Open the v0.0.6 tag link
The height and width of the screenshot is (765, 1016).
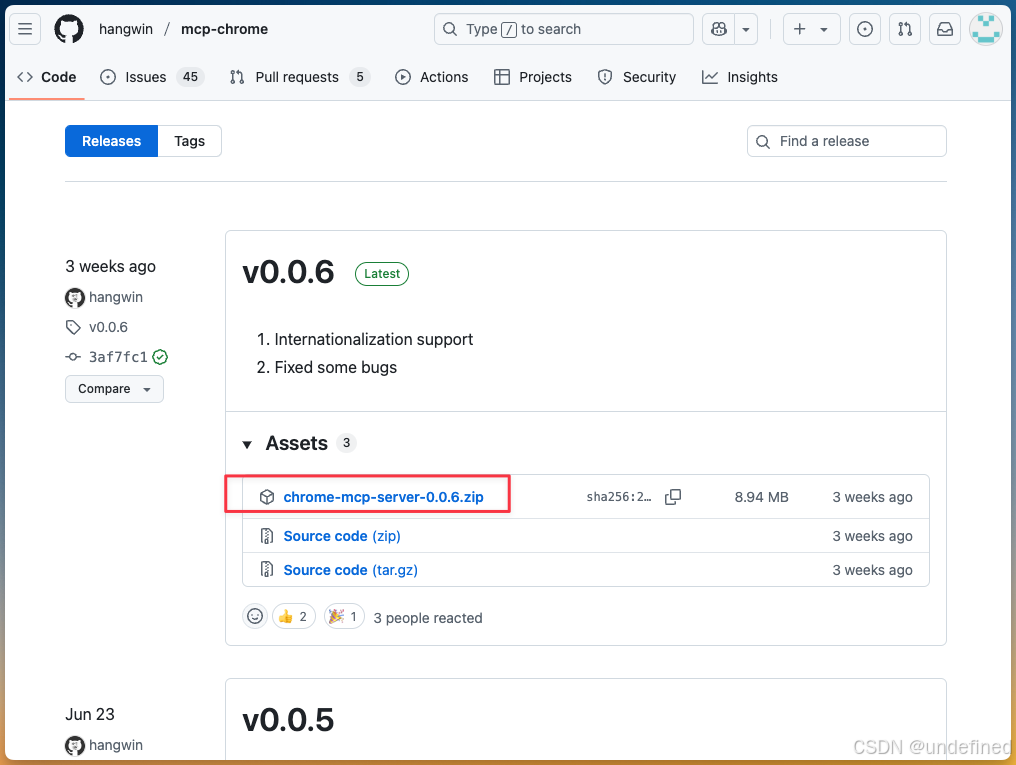(108, 327)
